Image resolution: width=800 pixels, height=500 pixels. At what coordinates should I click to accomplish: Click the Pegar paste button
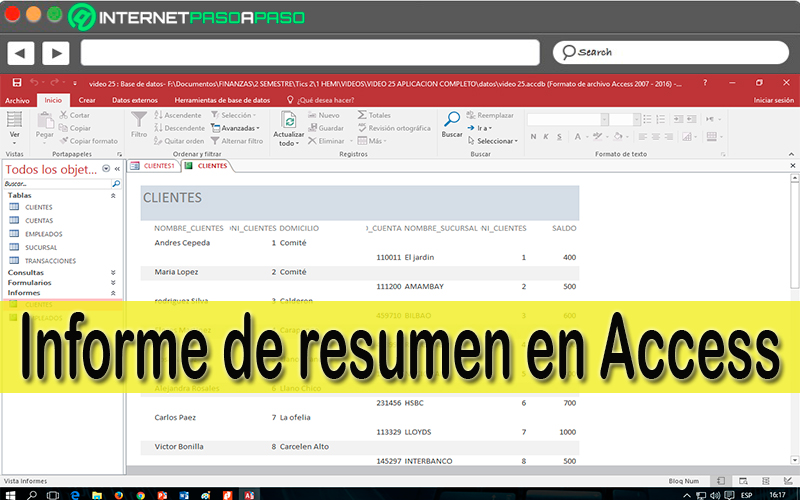point(45,128)
